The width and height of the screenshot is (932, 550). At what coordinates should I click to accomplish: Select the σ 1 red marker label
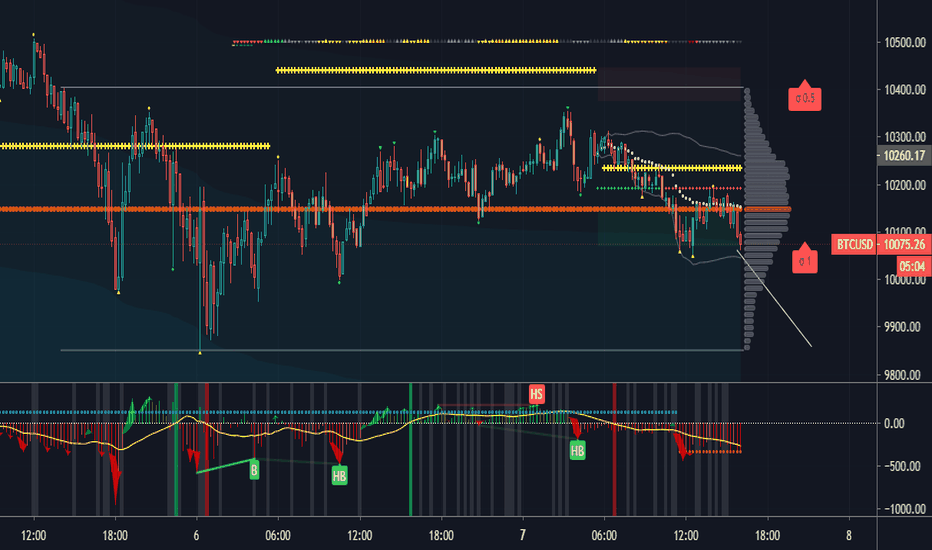tap(805, 260)
